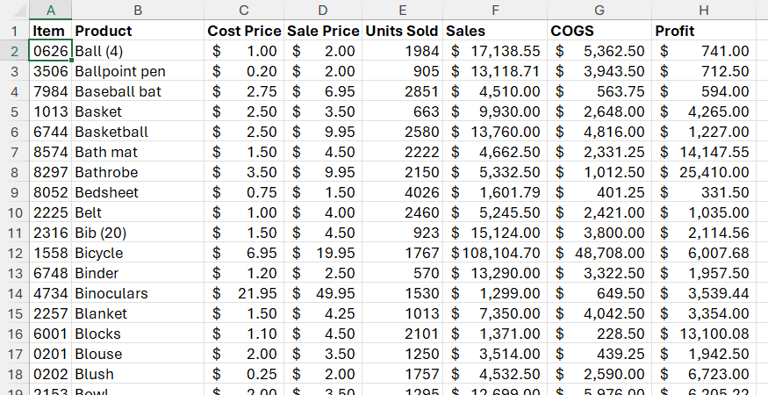Select the Belt product cell
This screenshot has height=395, width=768.
click(138, 213)
